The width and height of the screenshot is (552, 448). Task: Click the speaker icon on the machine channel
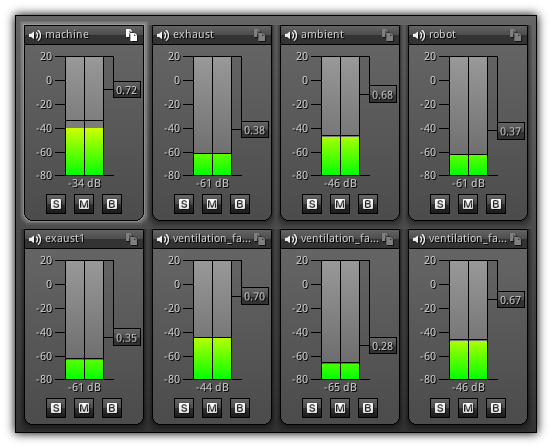point(35,35)
